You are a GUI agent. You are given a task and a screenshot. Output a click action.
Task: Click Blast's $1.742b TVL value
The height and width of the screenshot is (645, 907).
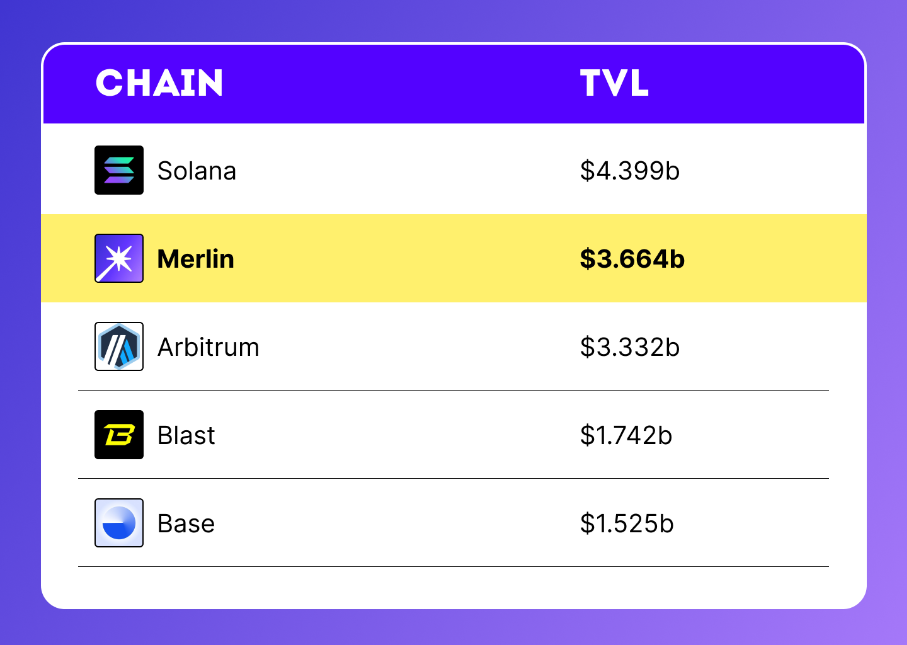coord(626,435)
